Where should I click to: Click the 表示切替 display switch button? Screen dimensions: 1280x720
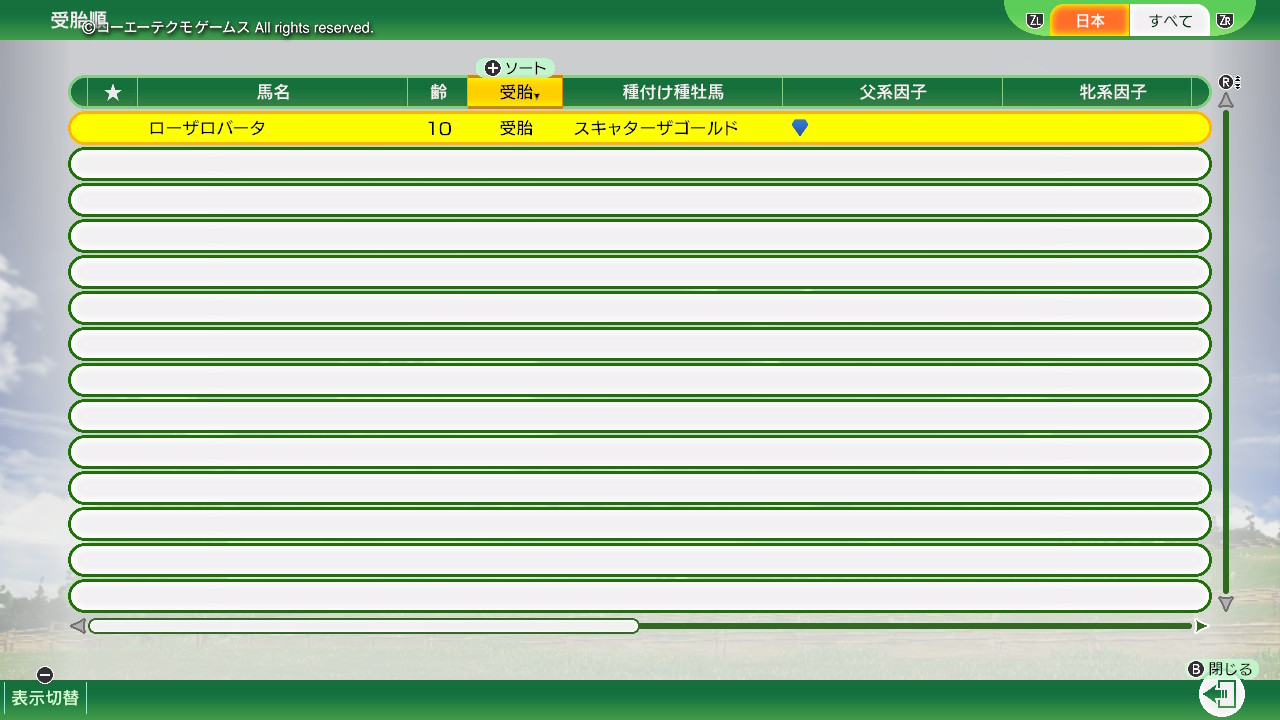click(x=45, y=698)
